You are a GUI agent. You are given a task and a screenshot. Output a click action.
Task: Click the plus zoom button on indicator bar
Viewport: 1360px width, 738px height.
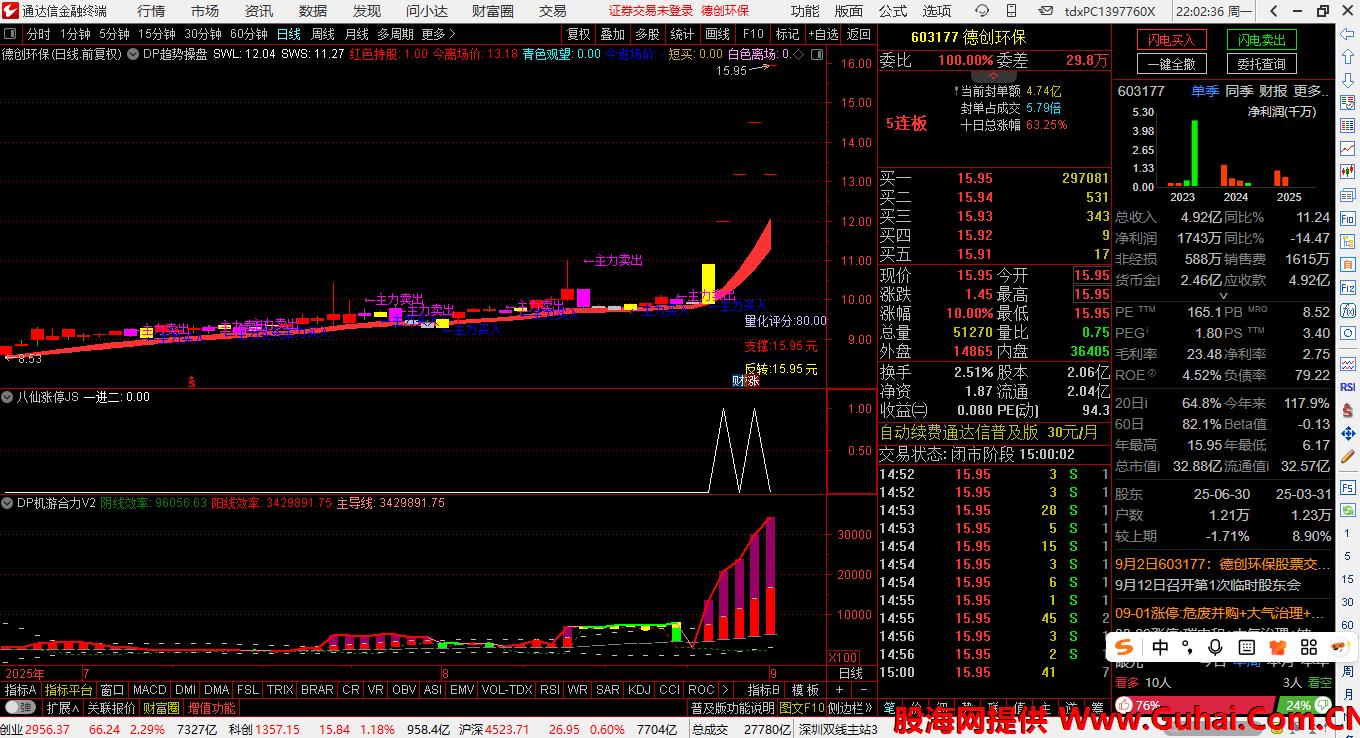tap(840, 690)
